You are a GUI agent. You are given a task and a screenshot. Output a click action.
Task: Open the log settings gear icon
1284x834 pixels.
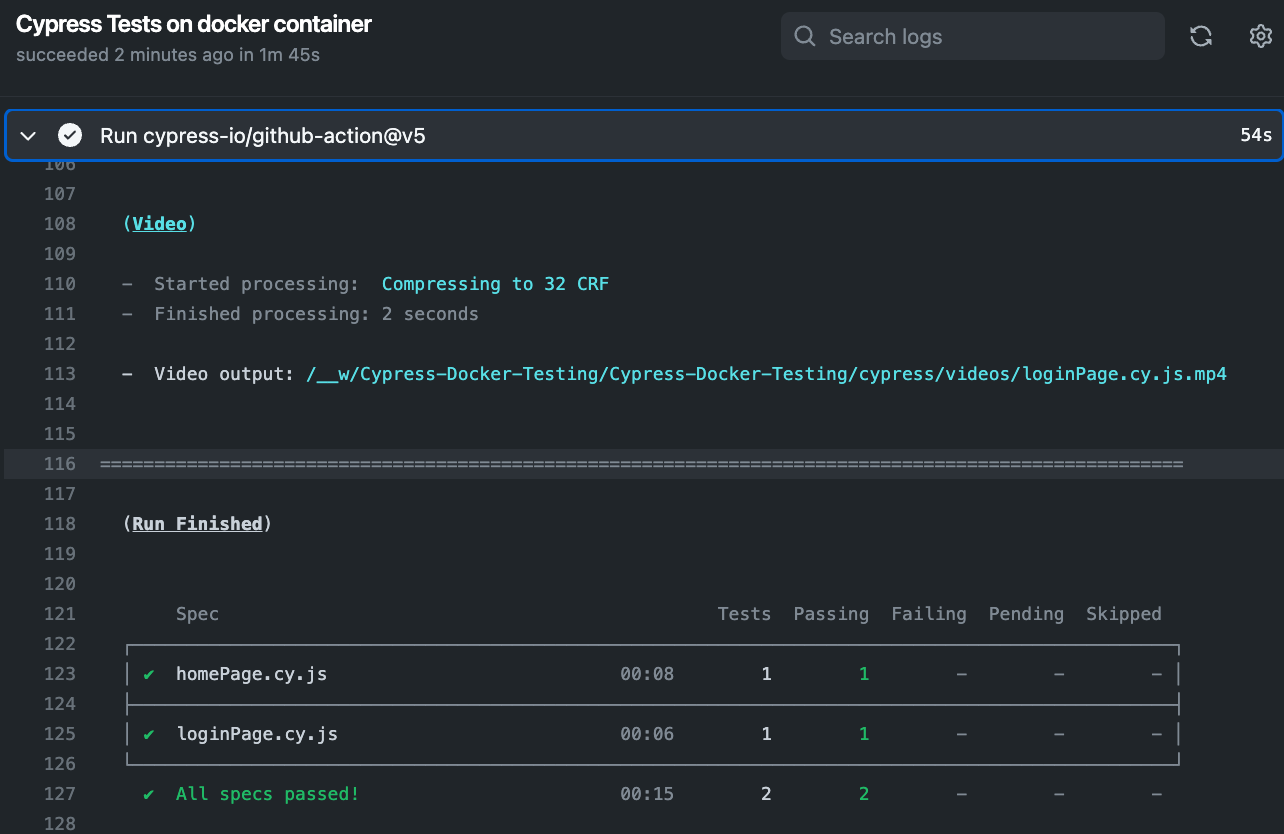[1260, 36]
